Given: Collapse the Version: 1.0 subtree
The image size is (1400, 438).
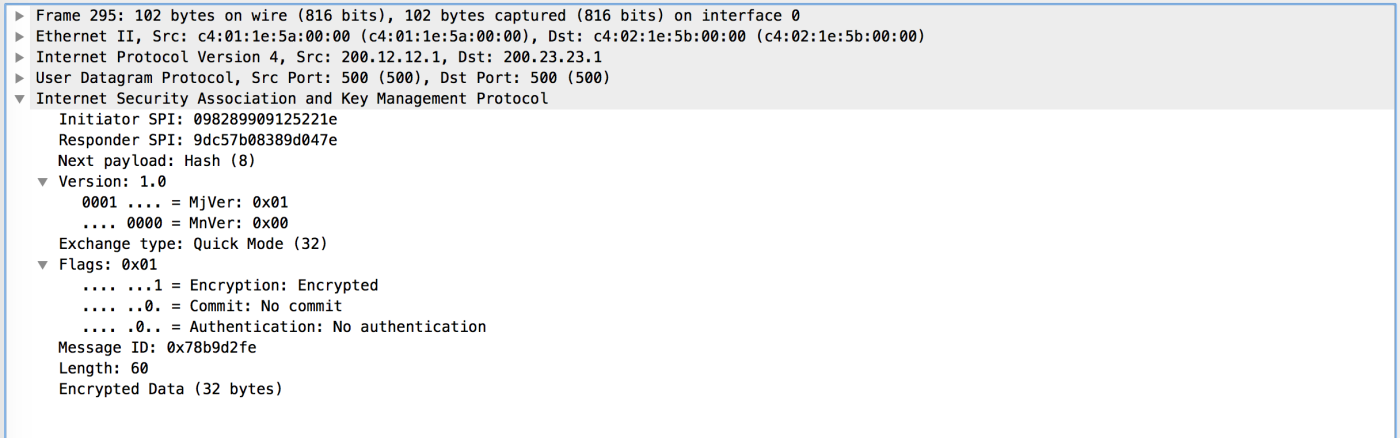Looking at the screenshot, I should 42,182.
